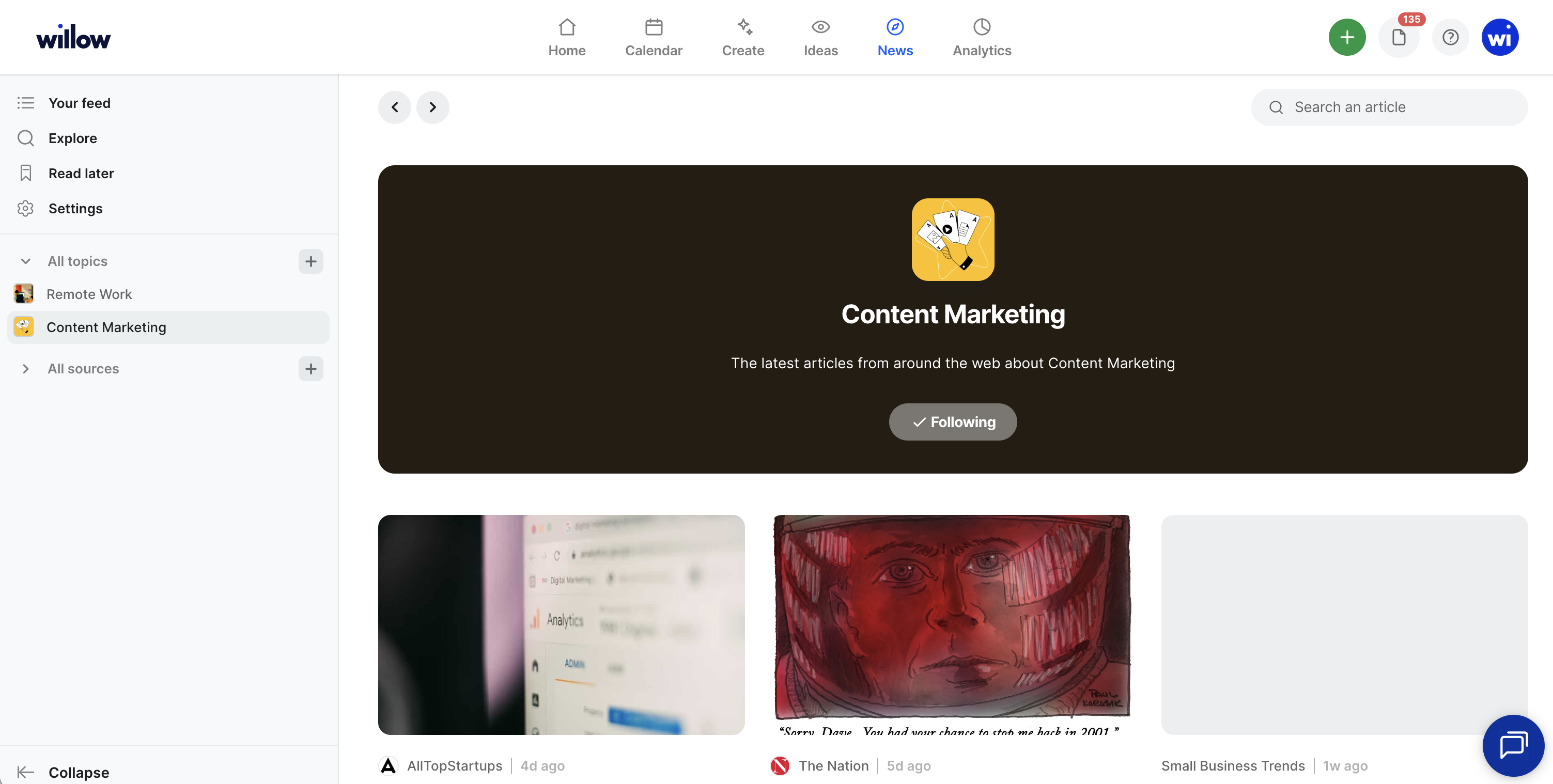Click the AllTopStartups source name
The image size is (1553, 784).
[x=455, y=766]
